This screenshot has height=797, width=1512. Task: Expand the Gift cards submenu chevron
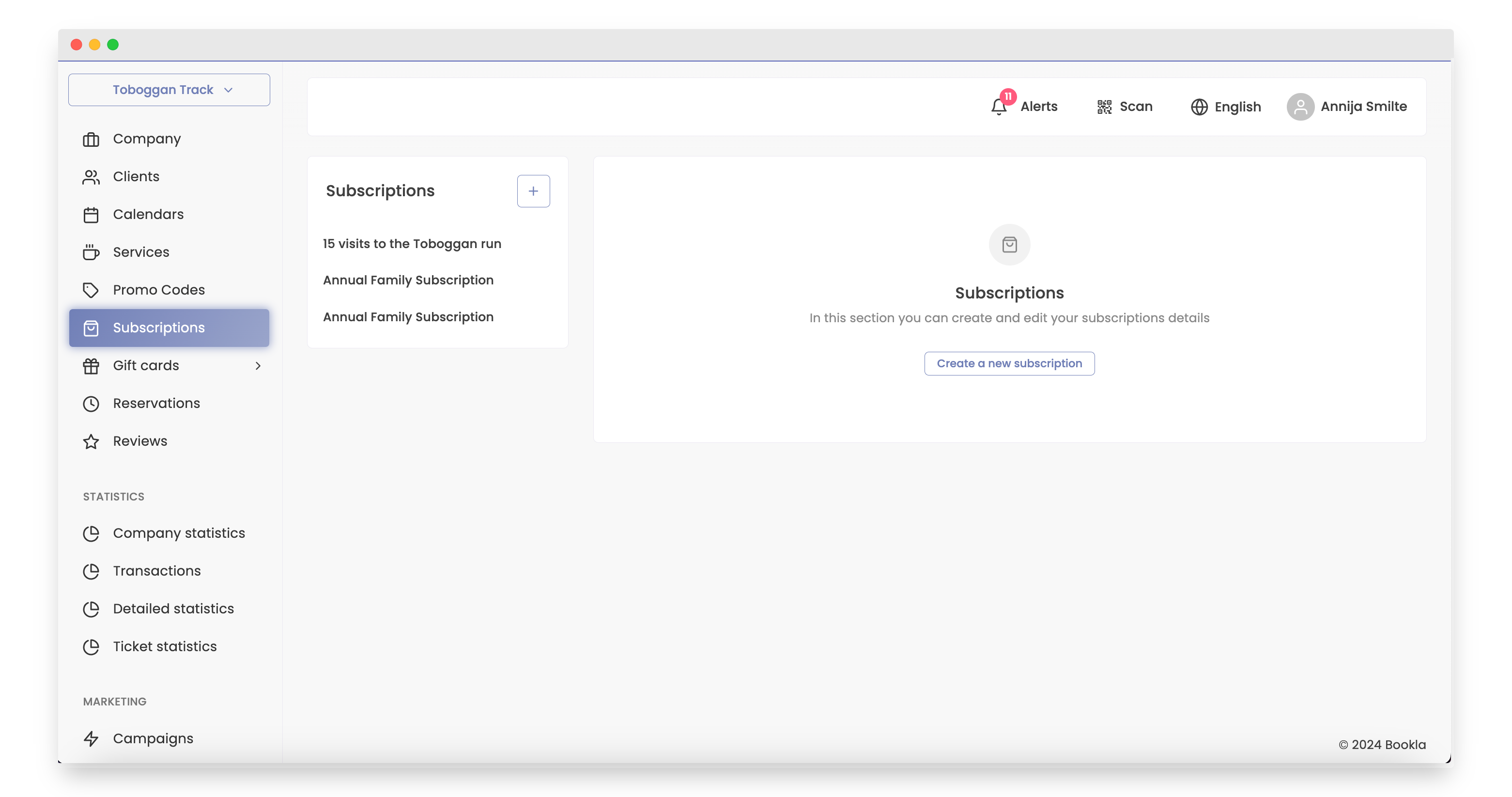(x=258, y=365)
